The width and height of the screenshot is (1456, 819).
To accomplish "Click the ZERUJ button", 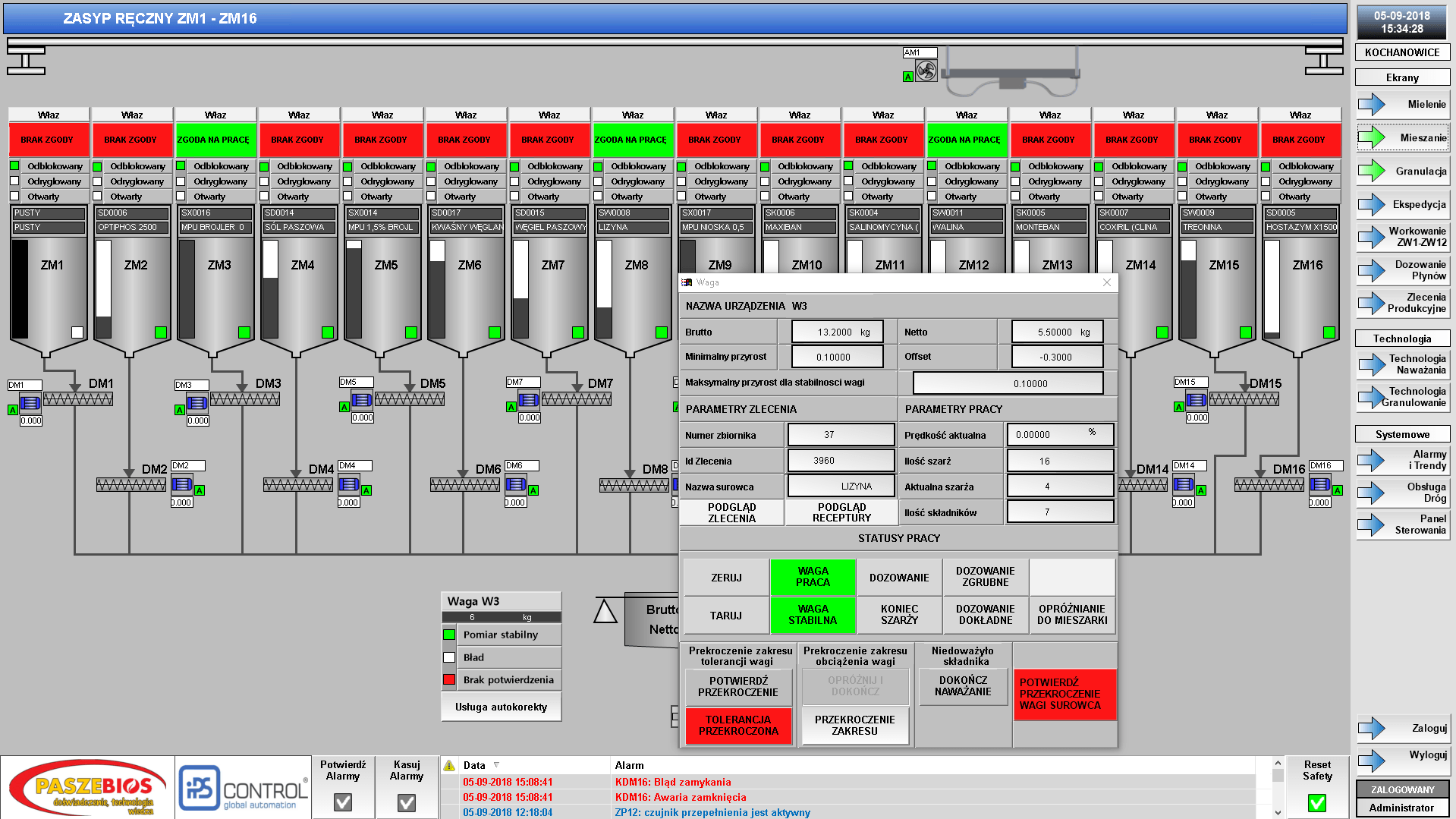I will coord(726,578).
